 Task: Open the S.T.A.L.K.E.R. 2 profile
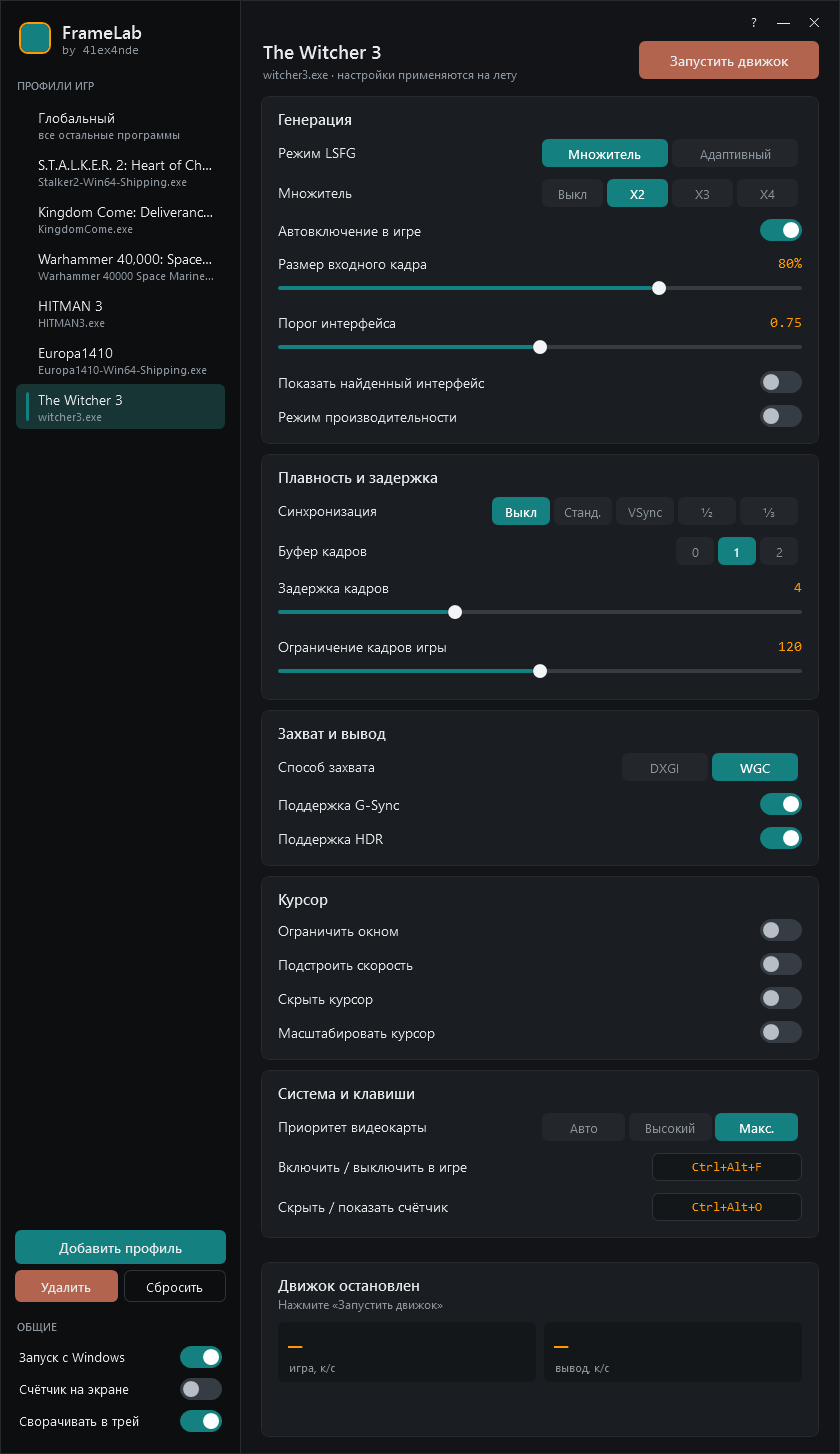coord(120,172)
